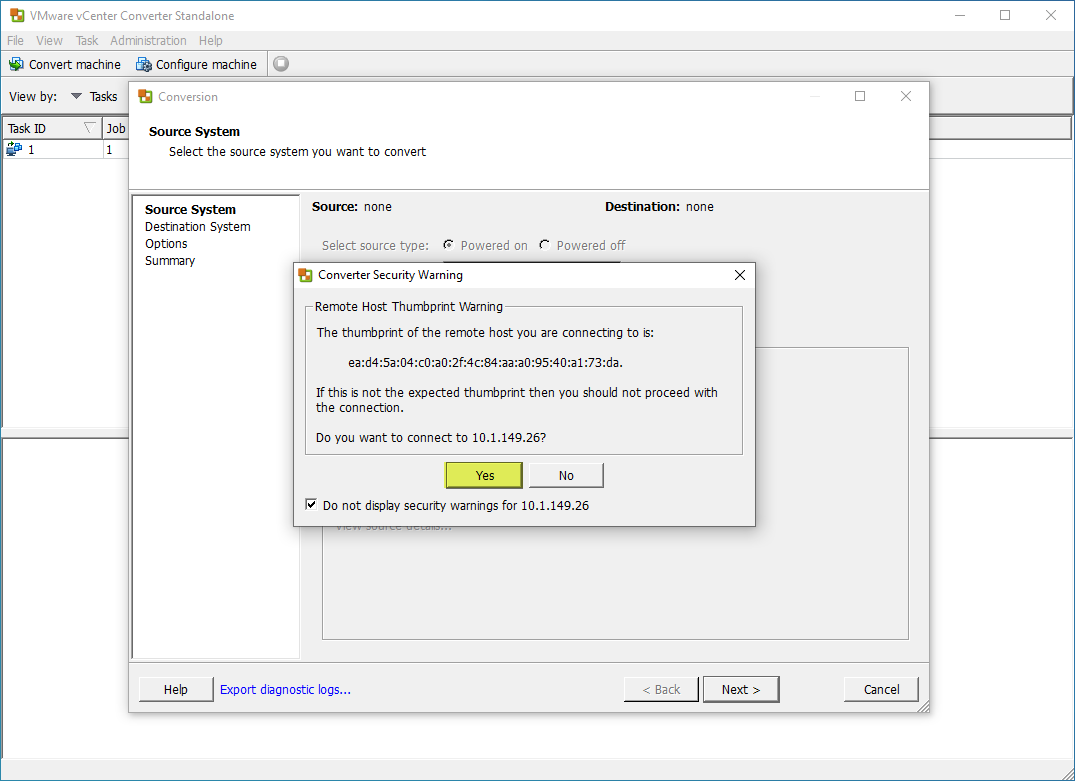Open the Administration menu

(x=148, y=41)
